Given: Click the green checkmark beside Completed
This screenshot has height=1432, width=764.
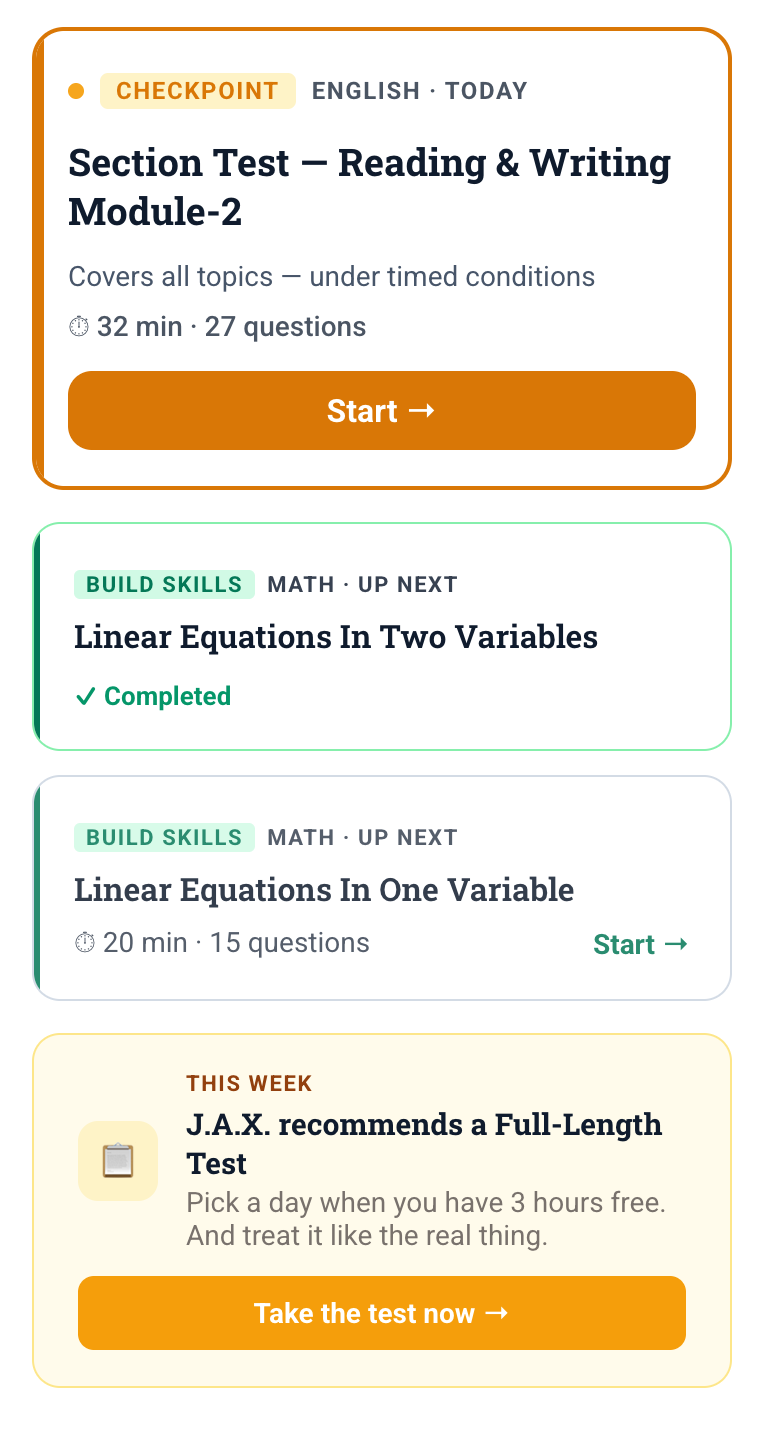Looking at the screenshot, I should [x=86, y=696].
